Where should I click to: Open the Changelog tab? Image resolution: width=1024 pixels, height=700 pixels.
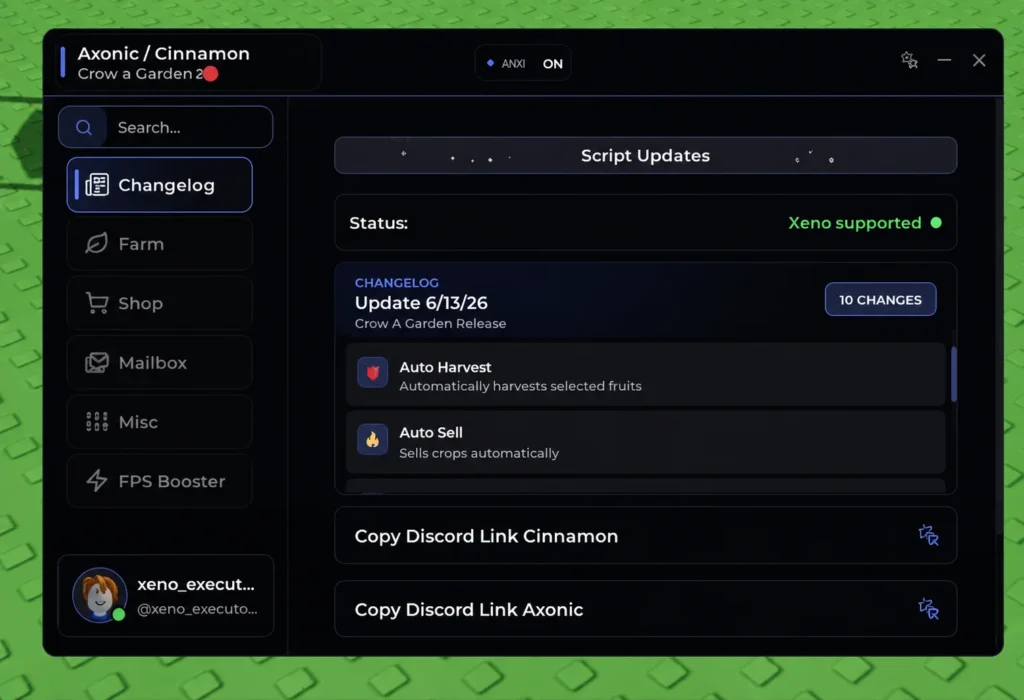[159, 185]
